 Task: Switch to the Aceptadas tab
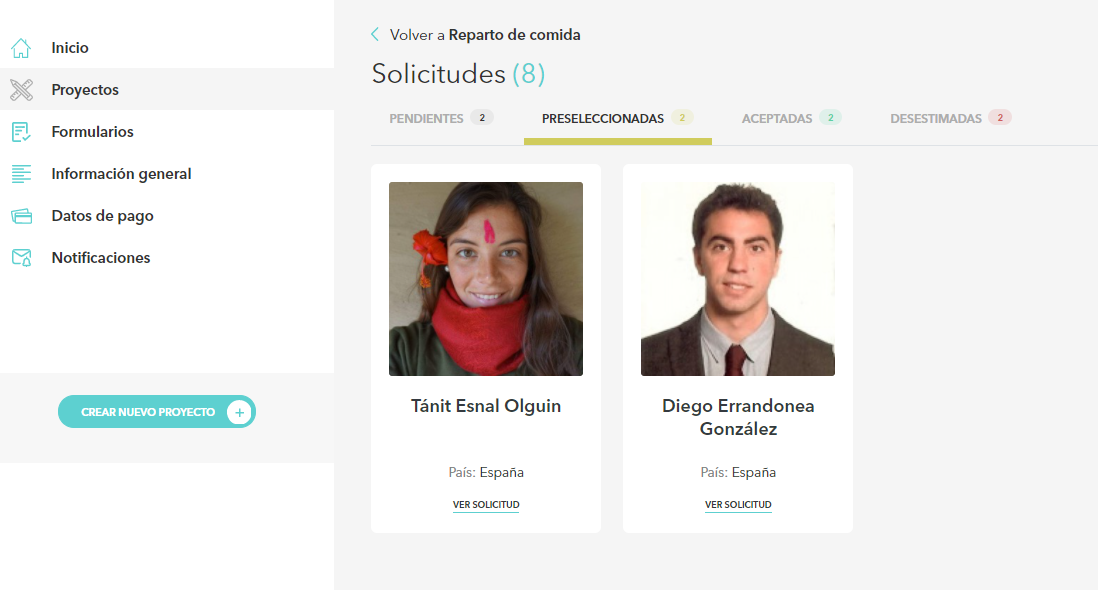pos(791,118)
